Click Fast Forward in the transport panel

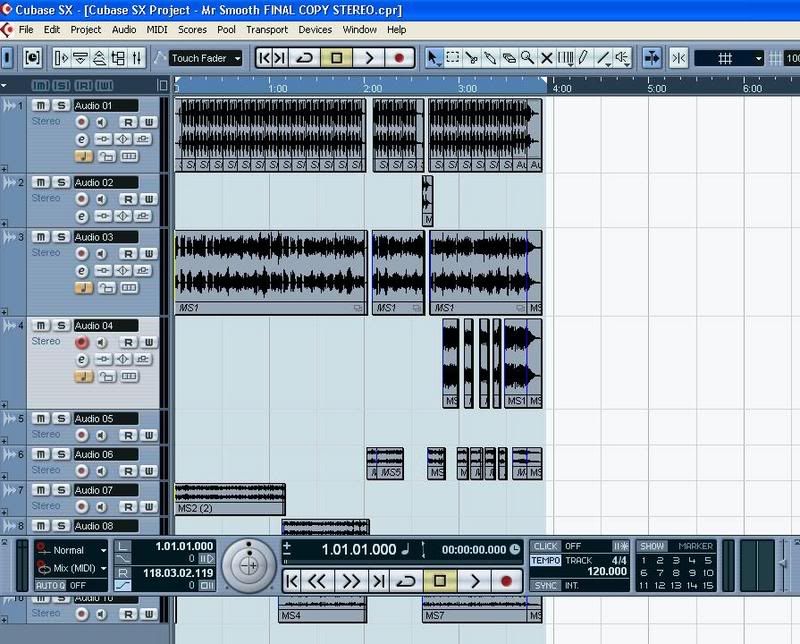tap(351, 581)
